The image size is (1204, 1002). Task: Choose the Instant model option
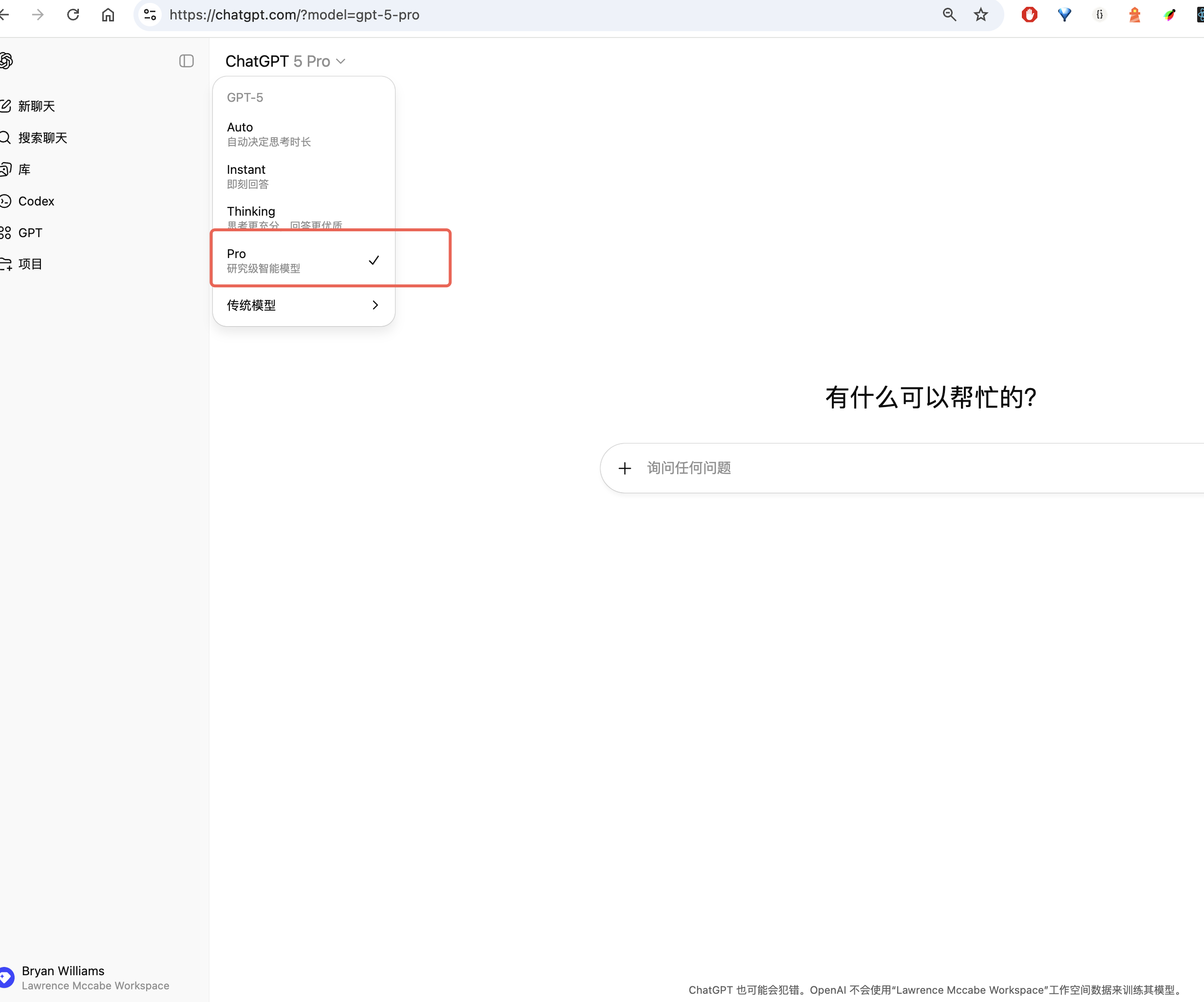[x=303, y=176]
